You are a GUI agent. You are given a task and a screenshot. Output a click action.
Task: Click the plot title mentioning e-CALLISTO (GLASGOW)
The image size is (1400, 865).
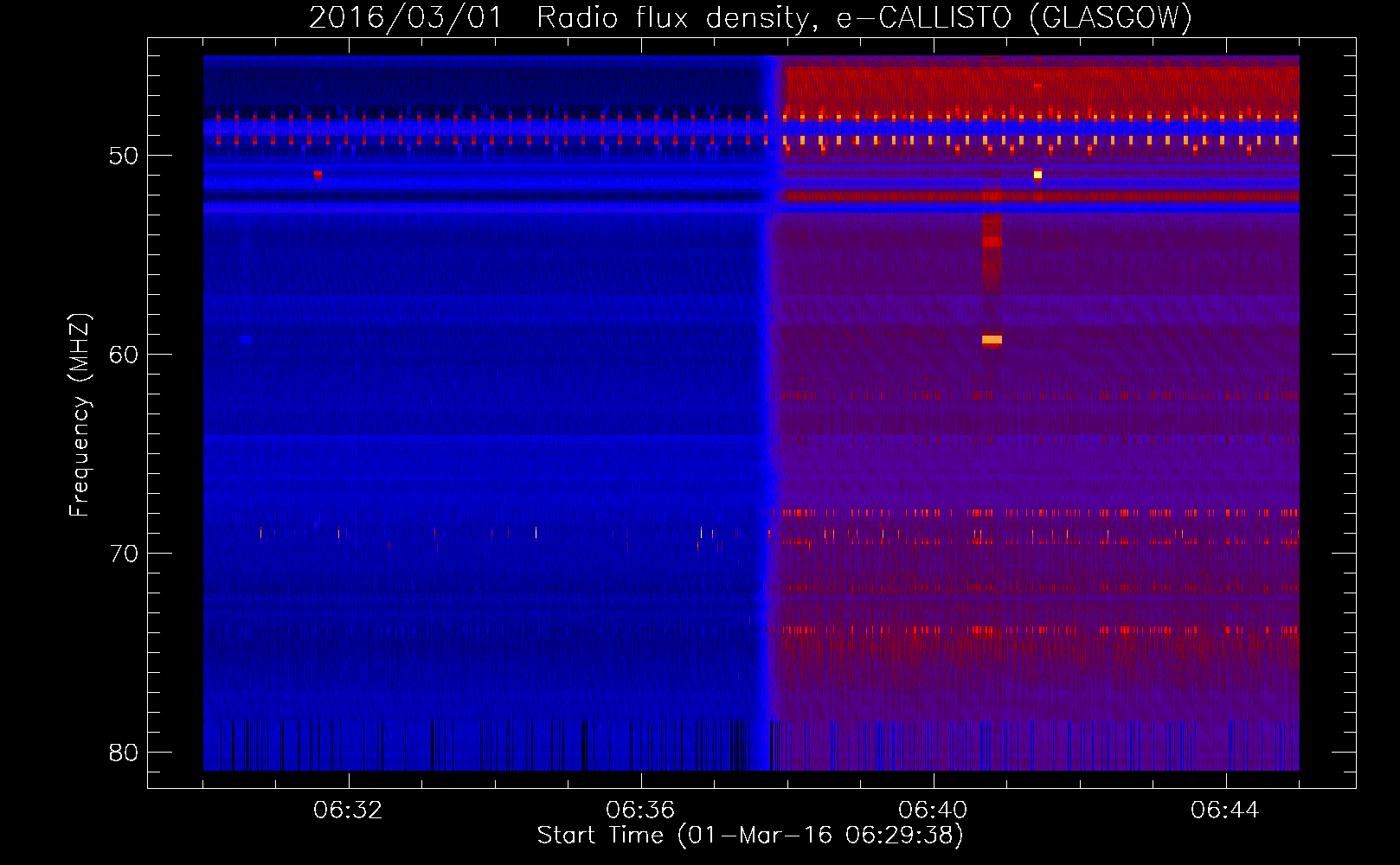coord(750,17)
